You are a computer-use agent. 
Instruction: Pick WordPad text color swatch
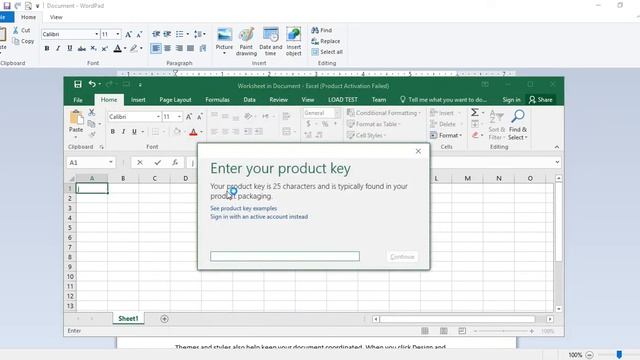click(118, 49)
